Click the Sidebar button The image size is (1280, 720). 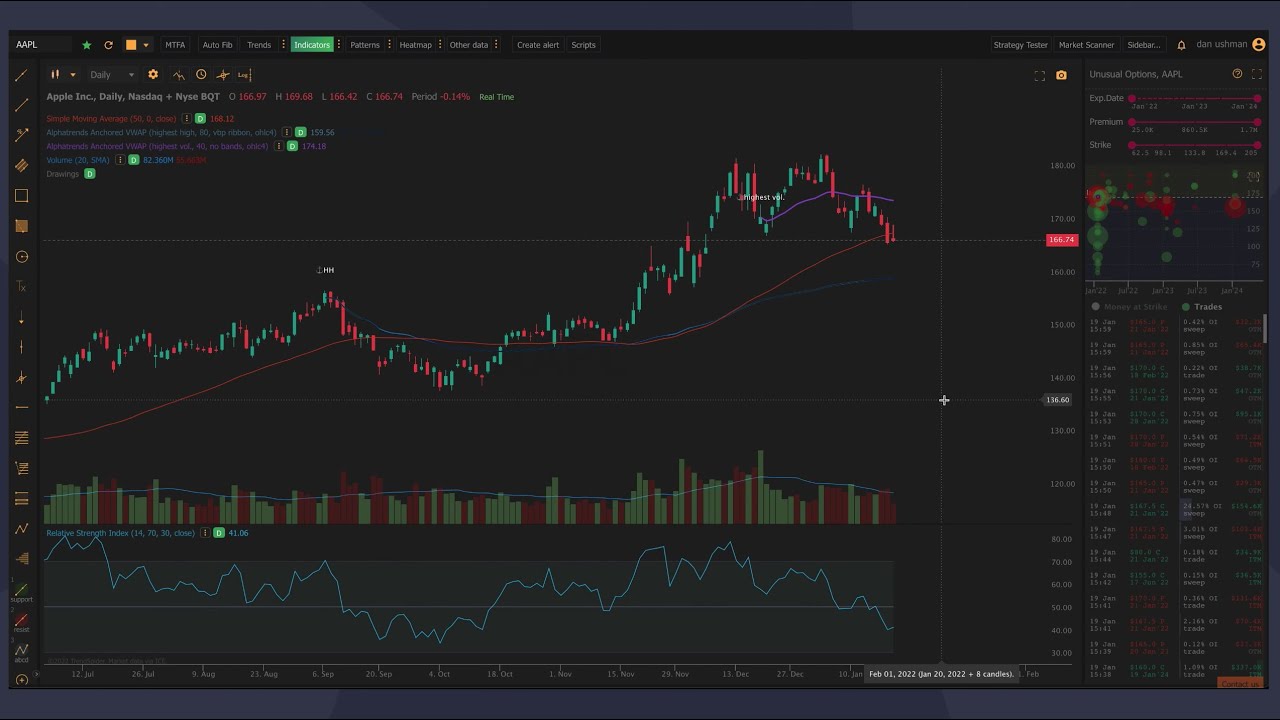pos(1144,45)
